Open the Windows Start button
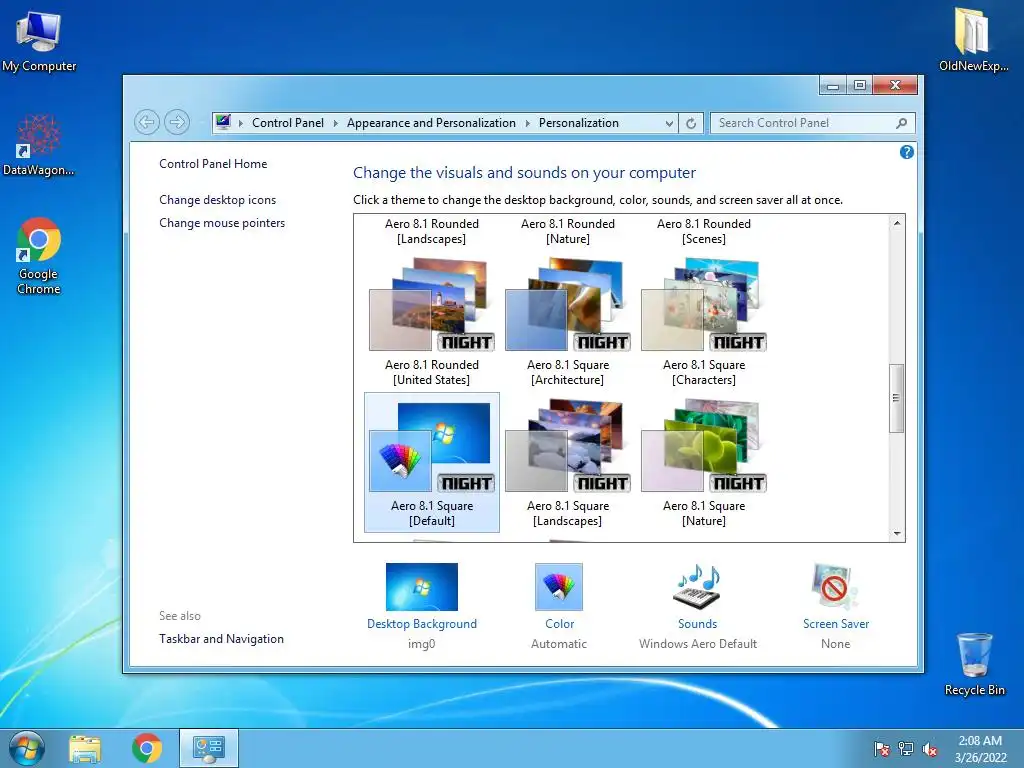The image size is (1024, 768). click(x=26, y=748)
